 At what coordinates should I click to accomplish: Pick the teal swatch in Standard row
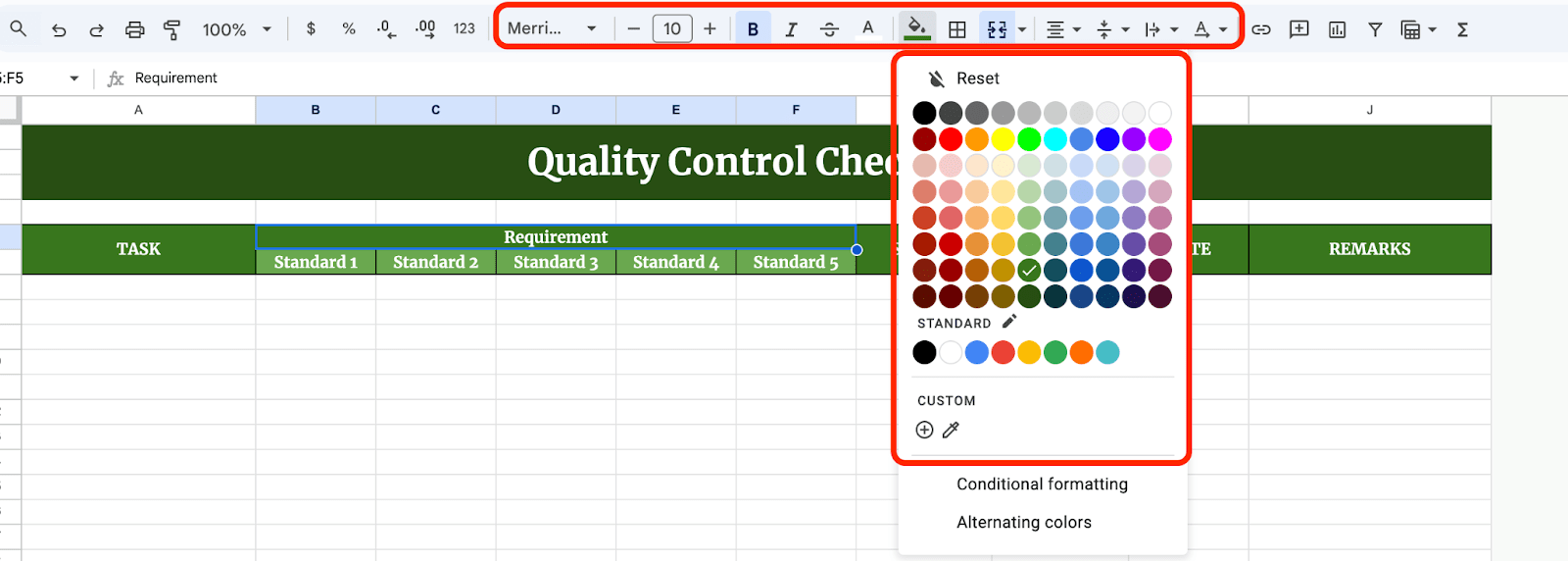[1107, 352]
